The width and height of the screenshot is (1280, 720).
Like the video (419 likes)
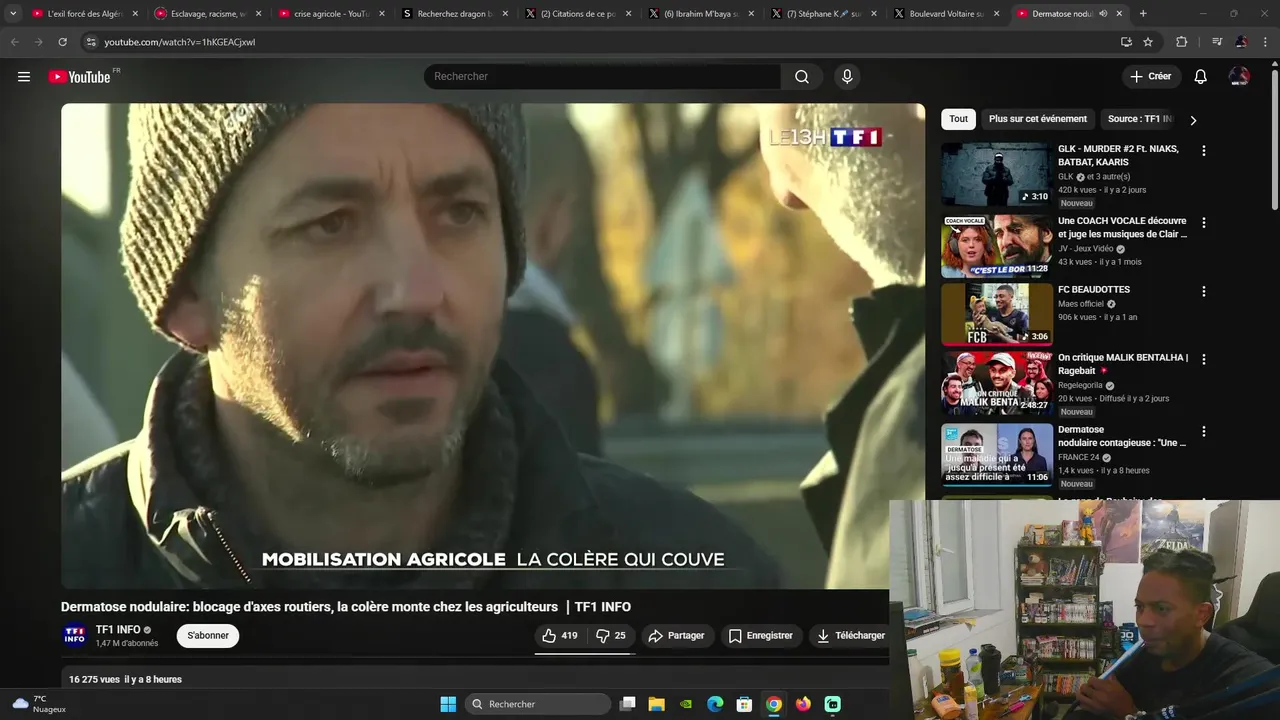tap(560, 636)
